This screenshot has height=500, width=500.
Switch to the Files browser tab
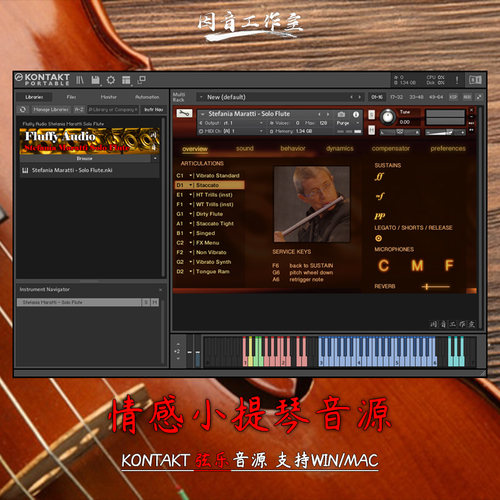[71, 97]
